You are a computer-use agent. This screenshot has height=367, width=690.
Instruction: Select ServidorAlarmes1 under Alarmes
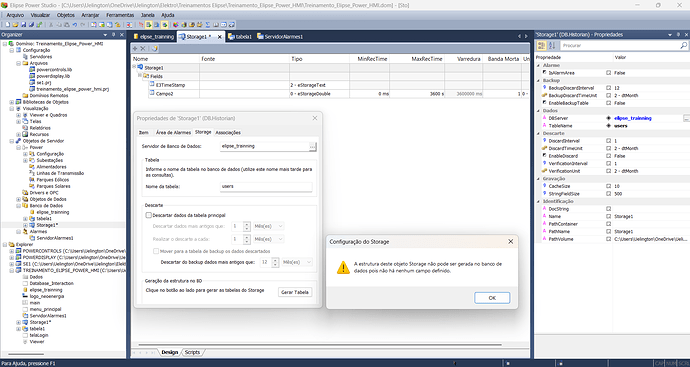(55, 238)
